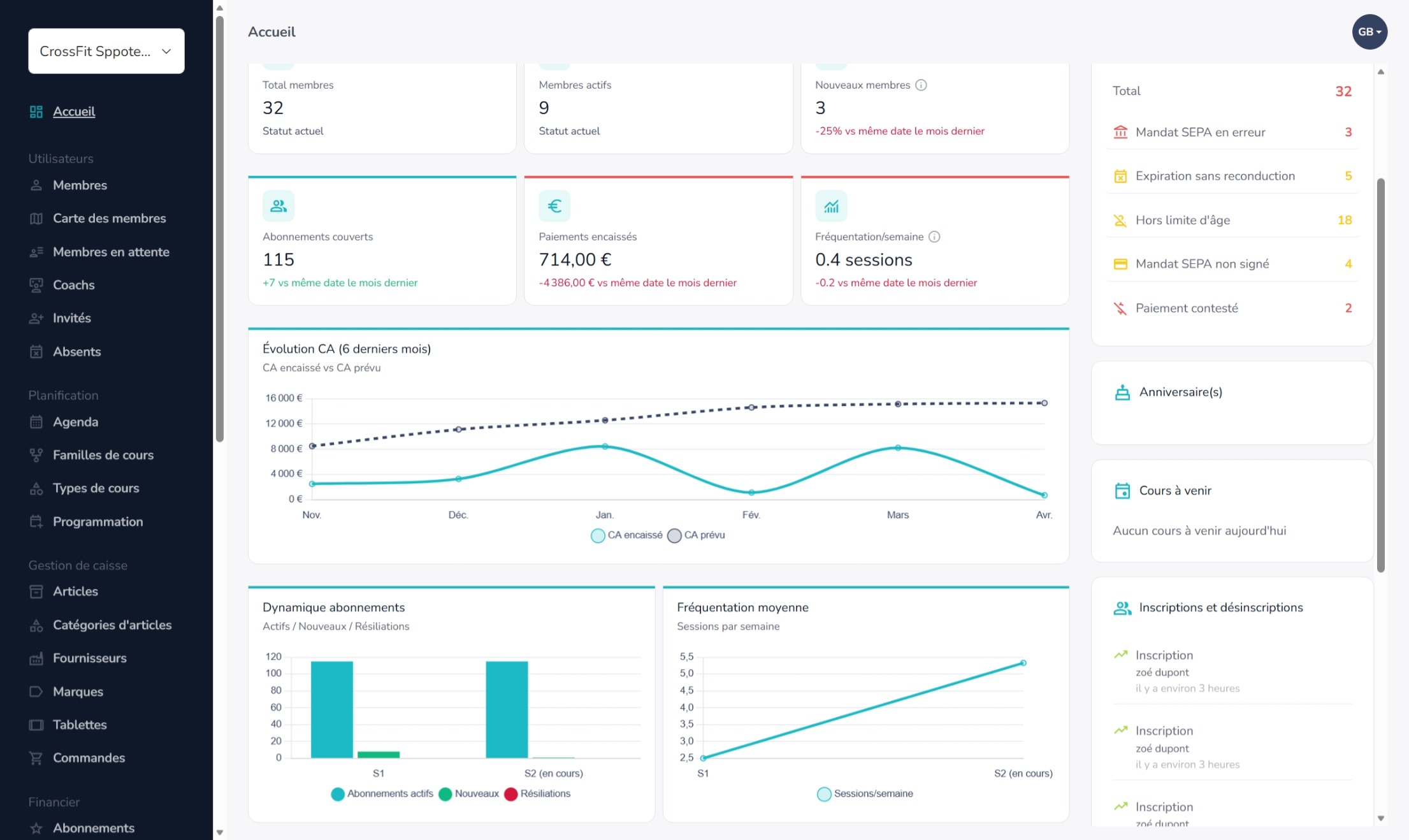Click the euro icon on Paiements encaissés card
Screen dimensions: 1409x840
pos(554,206)
